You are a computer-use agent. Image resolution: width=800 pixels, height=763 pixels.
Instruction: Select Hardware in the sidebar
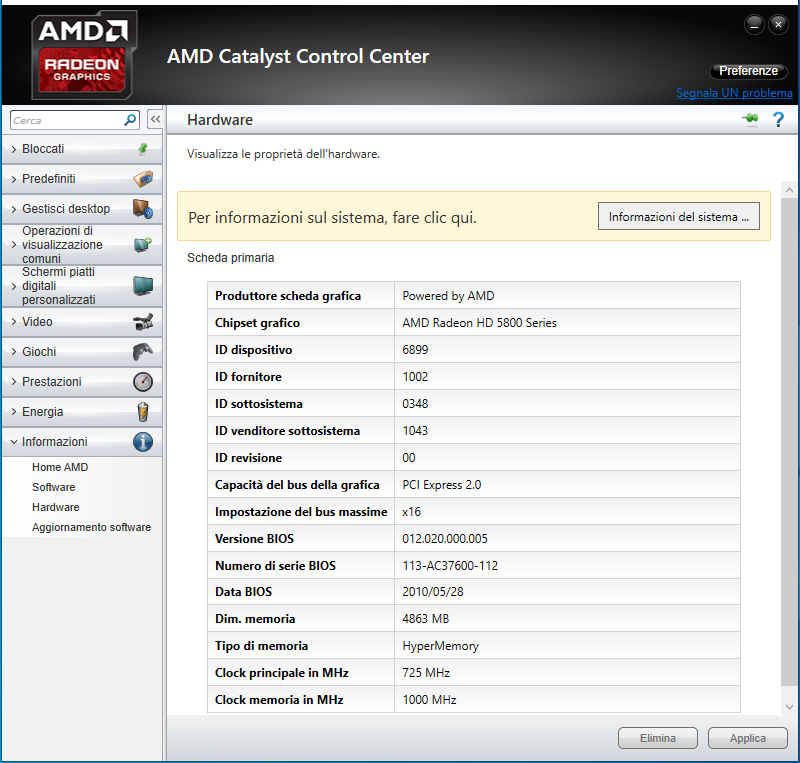(56, 507)
